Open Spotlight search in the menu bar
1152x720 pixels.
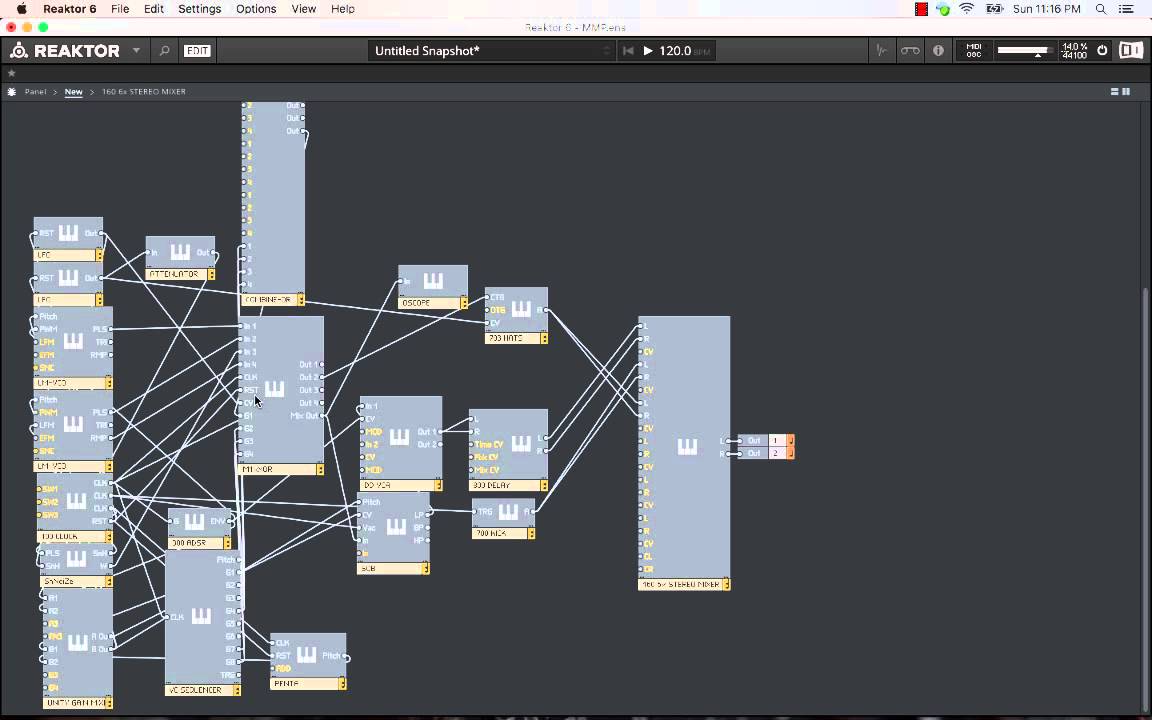click(x=1101, y=9)
